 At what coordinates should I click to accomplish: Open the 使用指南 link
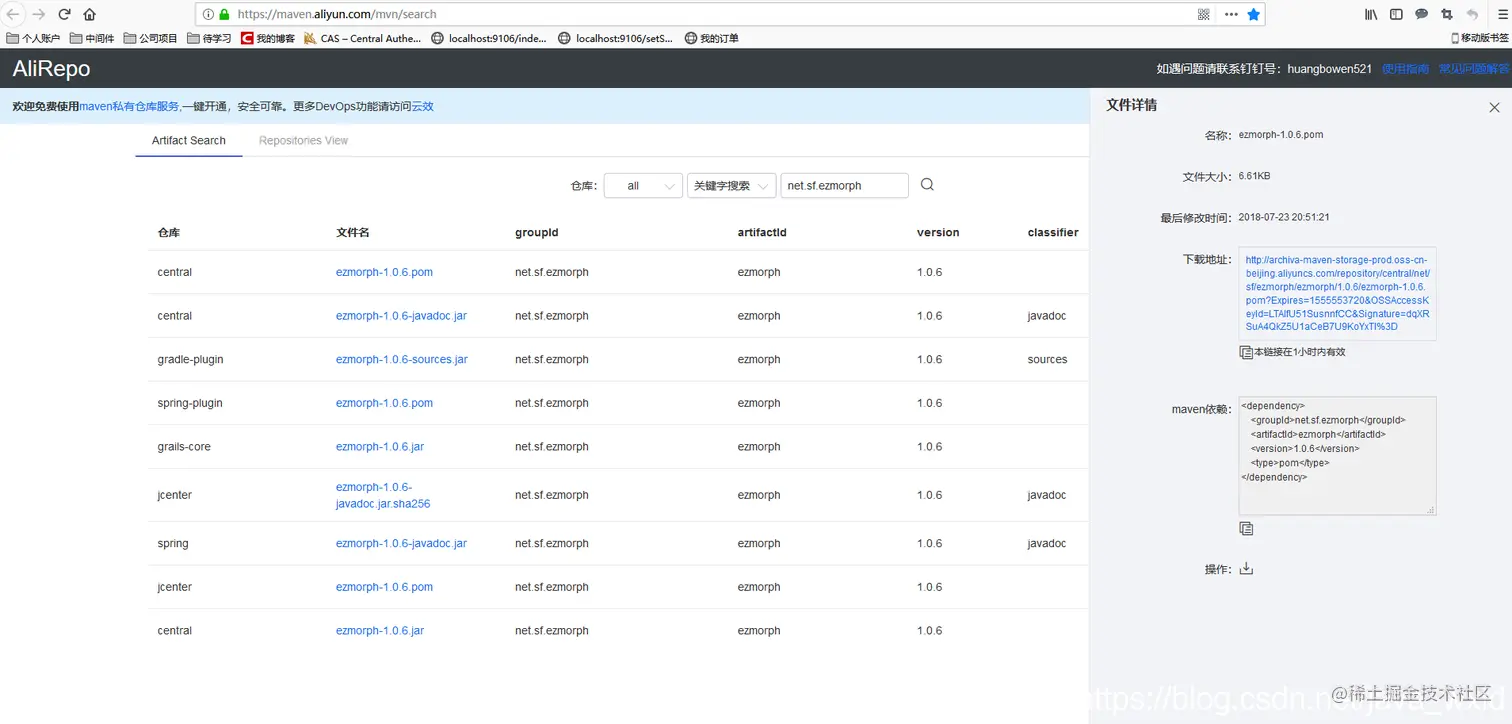[1405, 69]
